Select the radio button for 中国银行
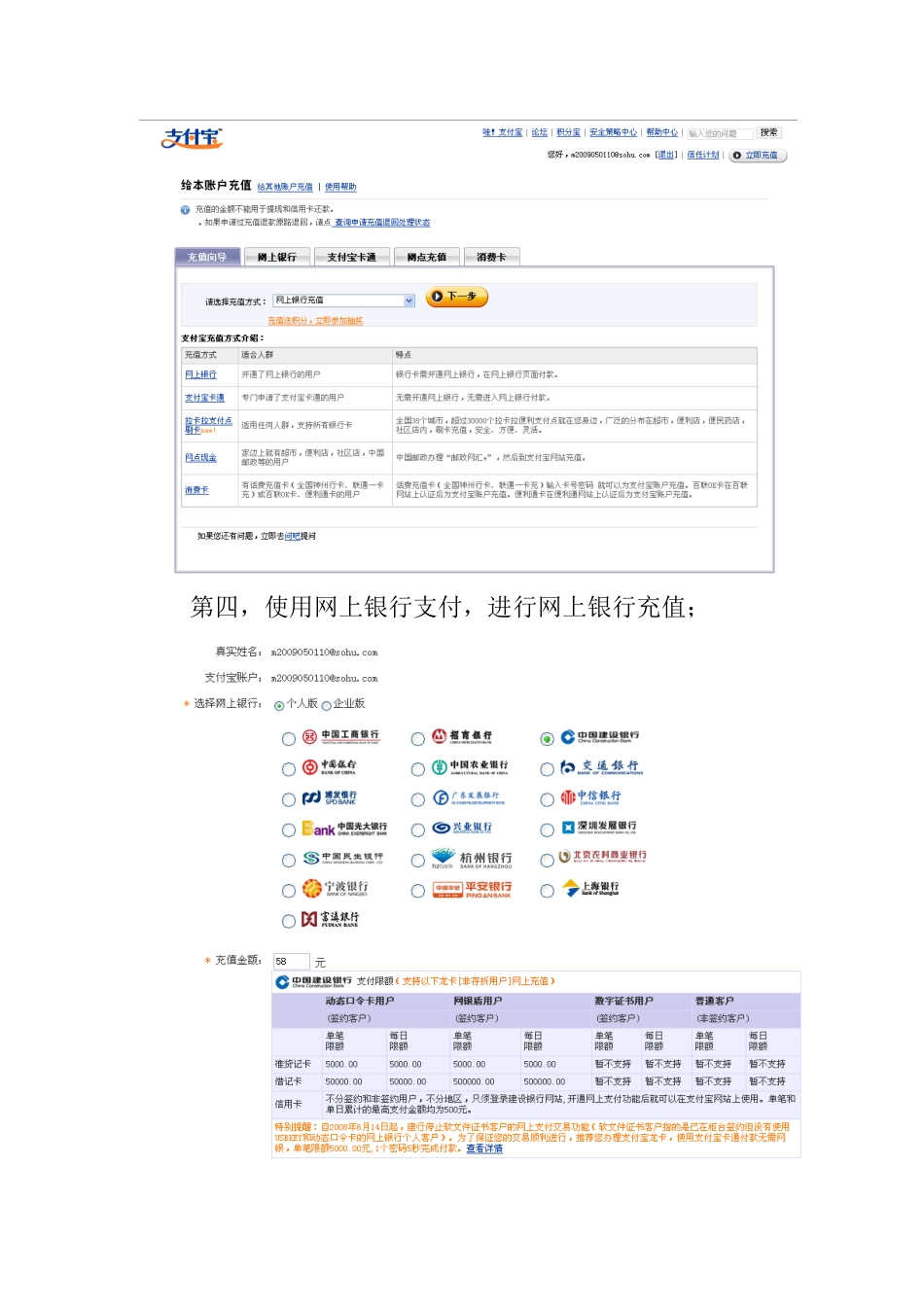 (289, 769)
